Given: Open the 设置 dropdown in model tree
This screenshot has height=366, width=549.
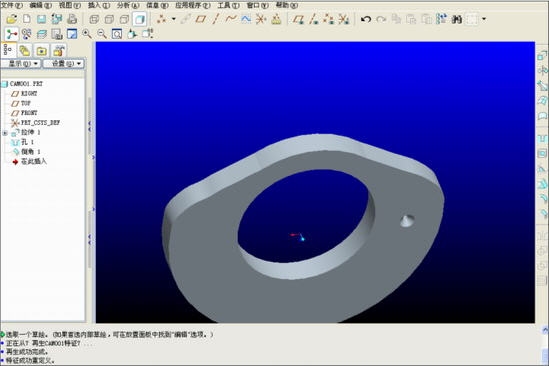Looking at the screenshot, I should point(63,63).
